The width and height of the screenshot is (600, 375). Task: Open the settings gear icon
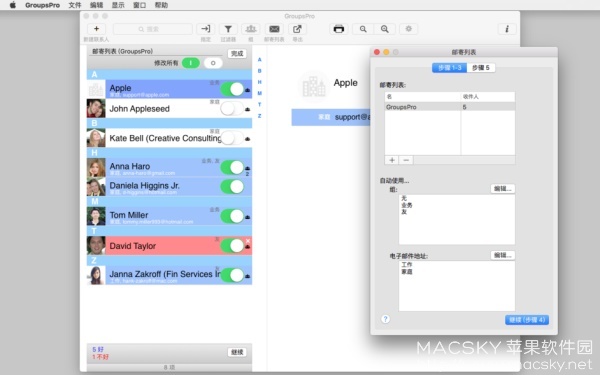tap(409, 29)
